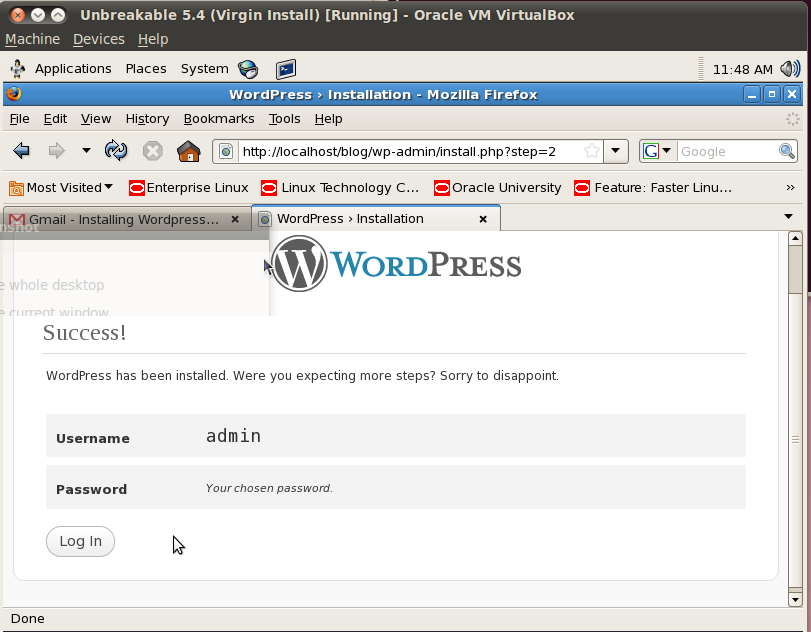The height and width of the screenshot is (632, 811).
Task: Close the VirtualBox window with red button
Action: (x=18, y=15)
